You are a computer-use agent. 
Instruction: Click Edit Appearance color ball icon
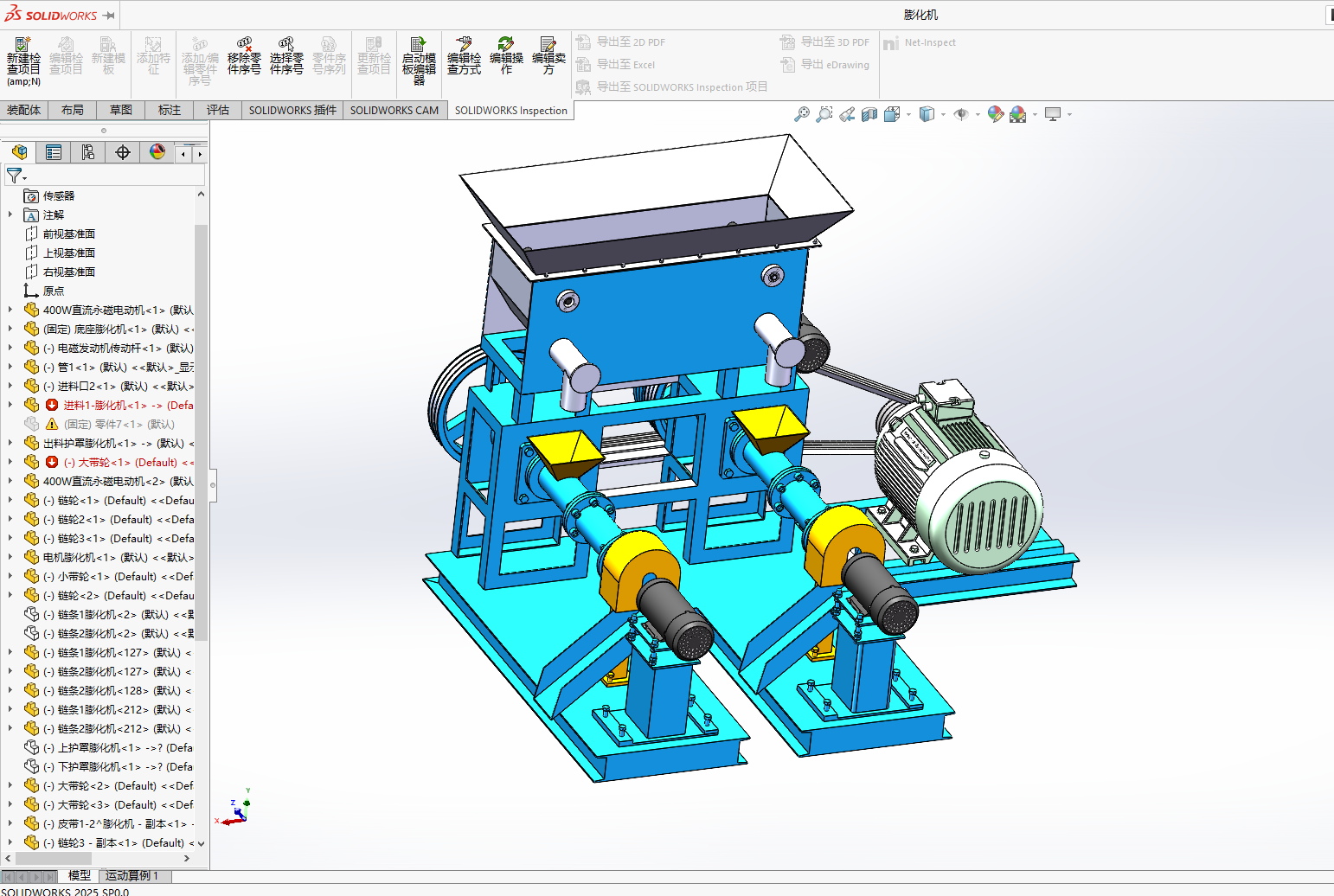[x=996, y=114]
